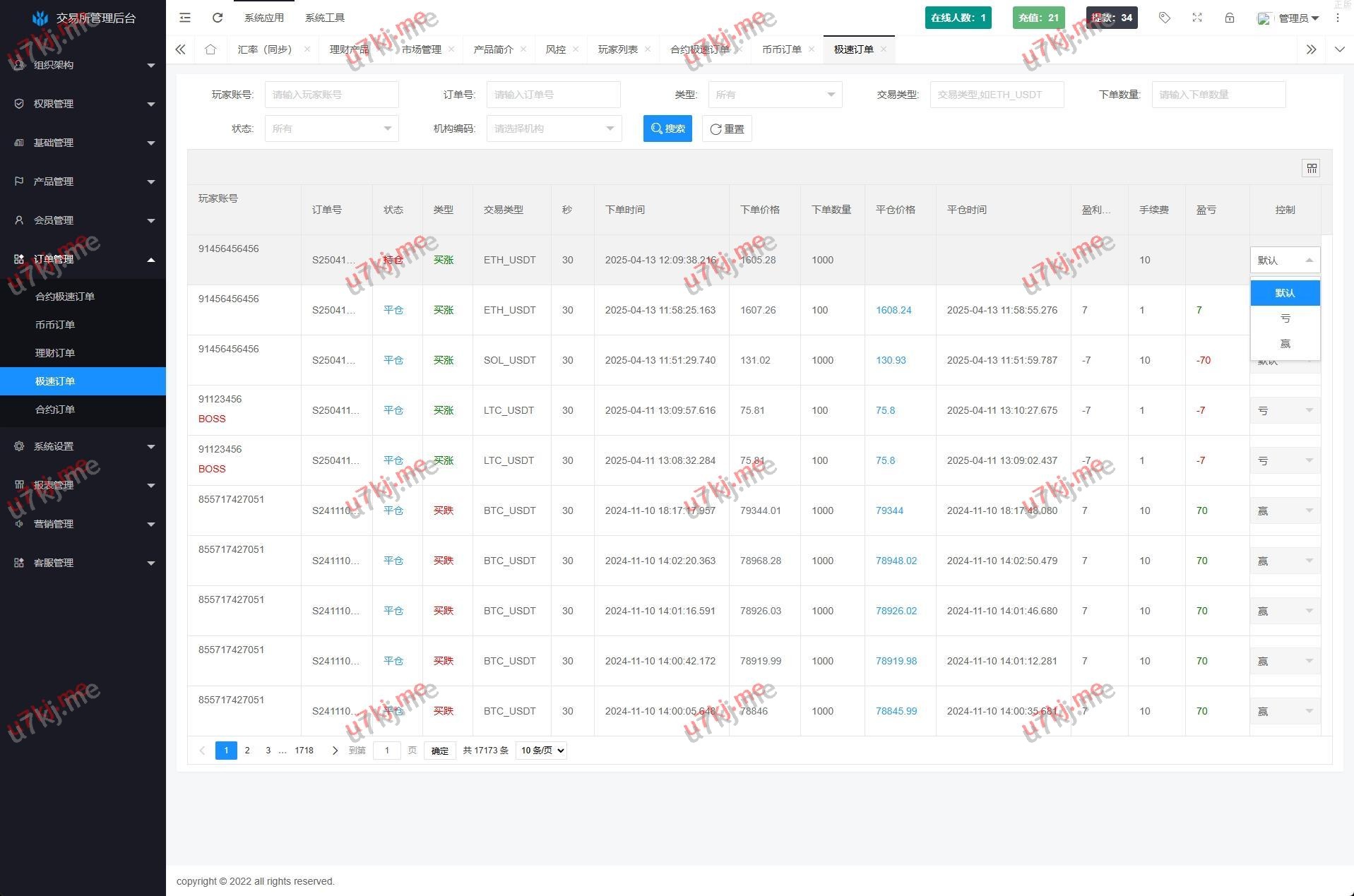Select 亏 option in the control dropdown

point(1285,318)
